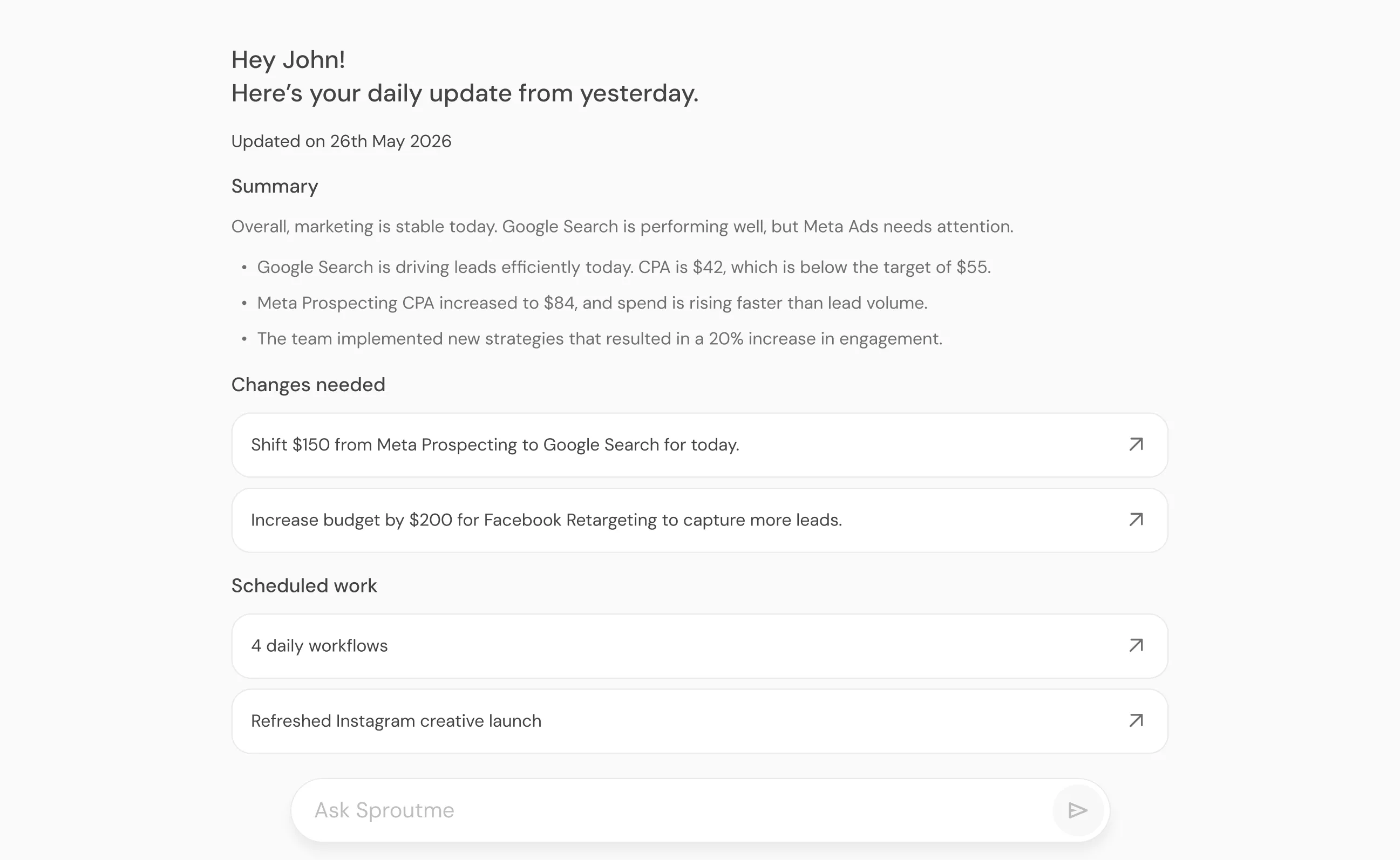Screen dimensions: 1400x860
Task: Click the 20% increase in engagement bullet
Action: coord(600,339)
